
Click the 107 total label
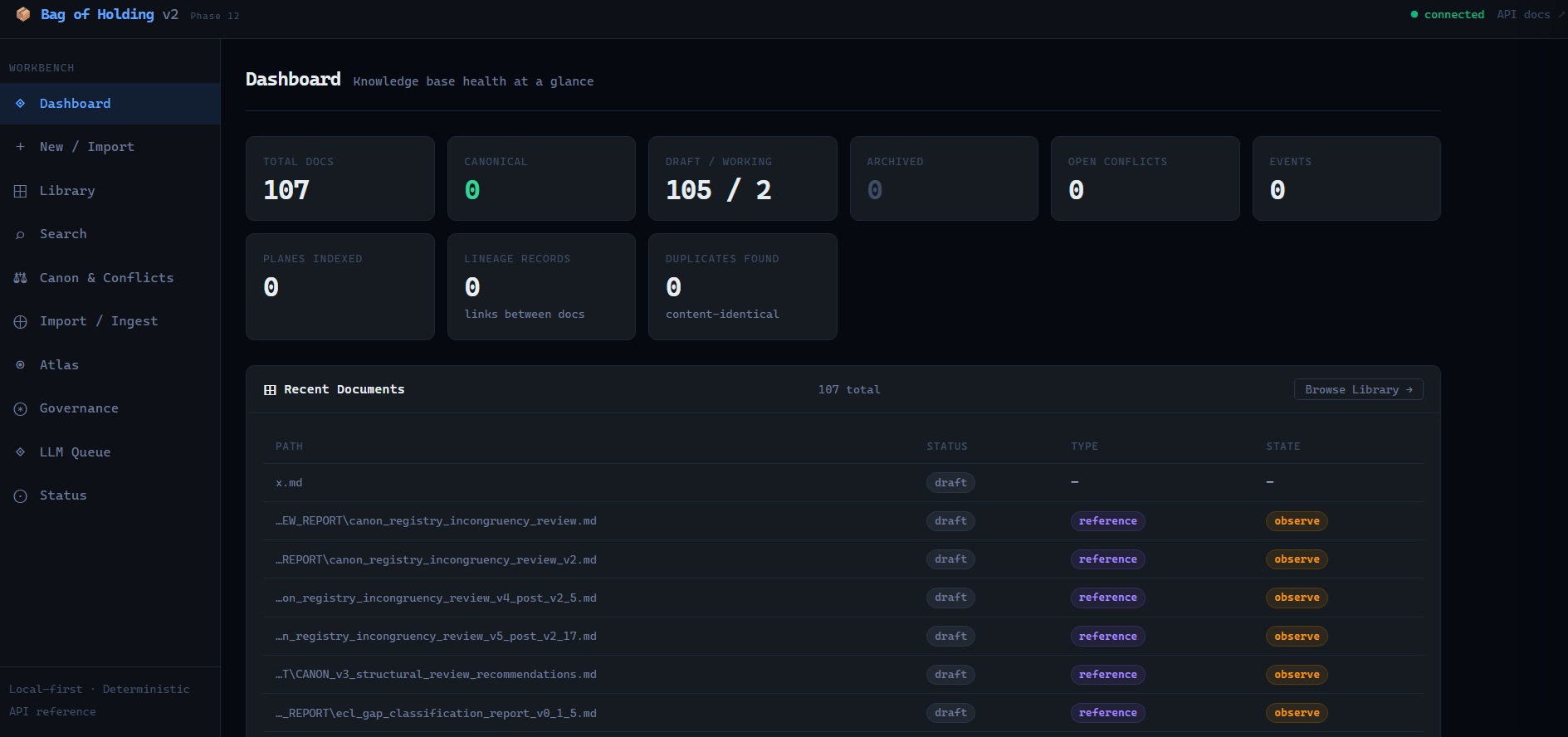849,390
